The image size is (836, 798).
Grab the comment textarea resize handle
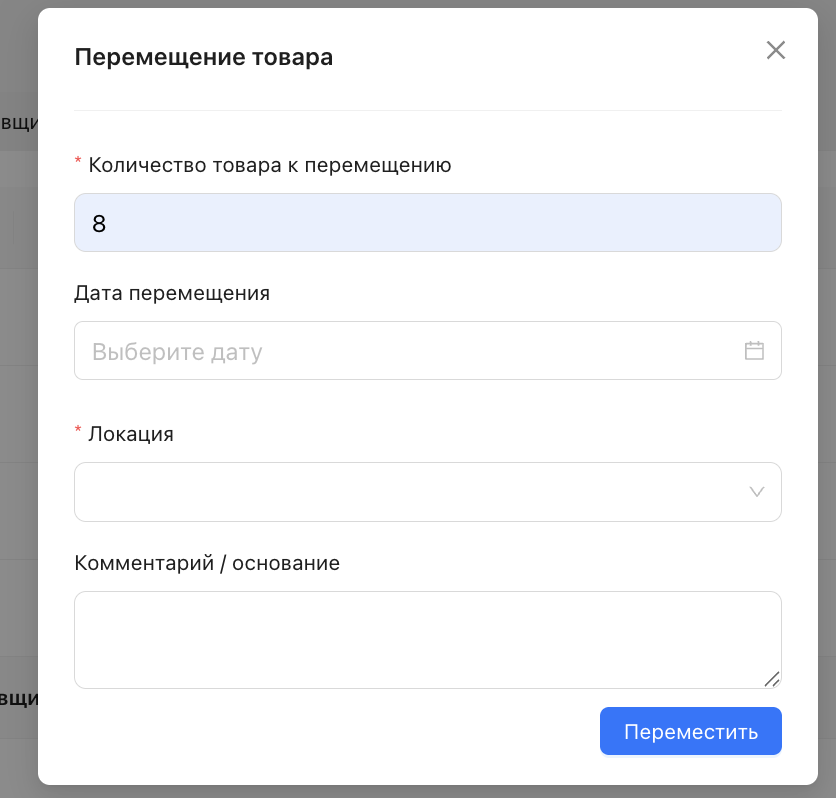pyautogui.click(x=771, y=679)
